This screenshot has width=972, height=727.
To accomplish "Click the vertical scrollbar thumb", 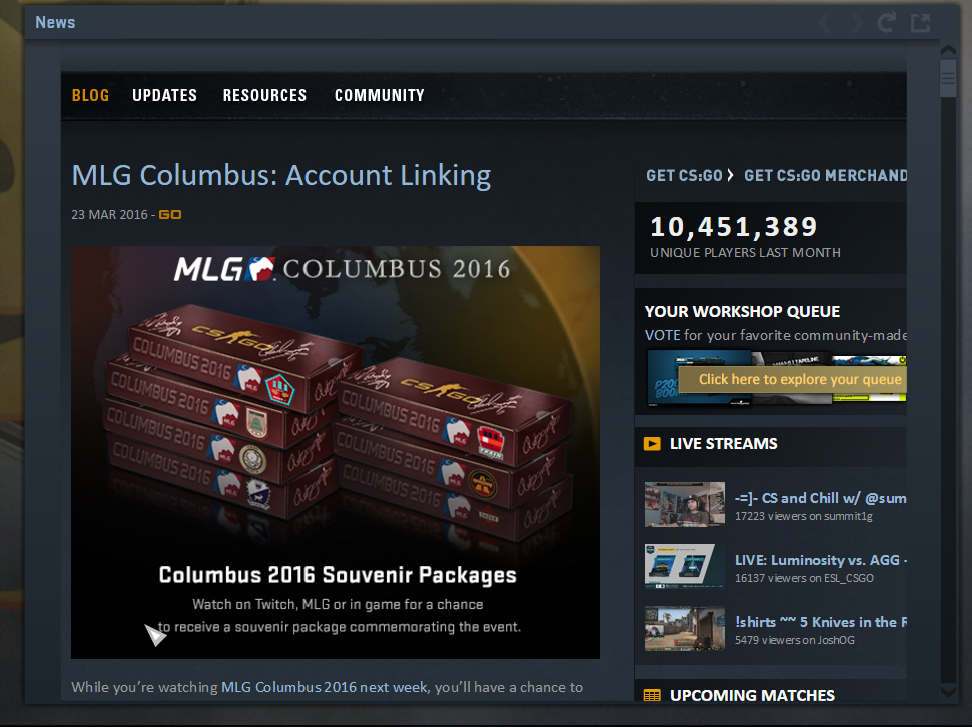I will coord(948,77).
